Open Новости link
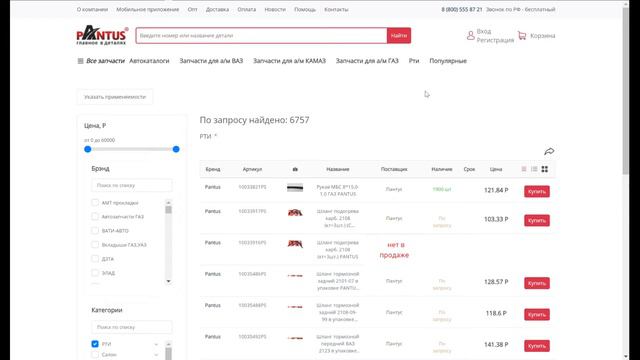 [275, 9]
